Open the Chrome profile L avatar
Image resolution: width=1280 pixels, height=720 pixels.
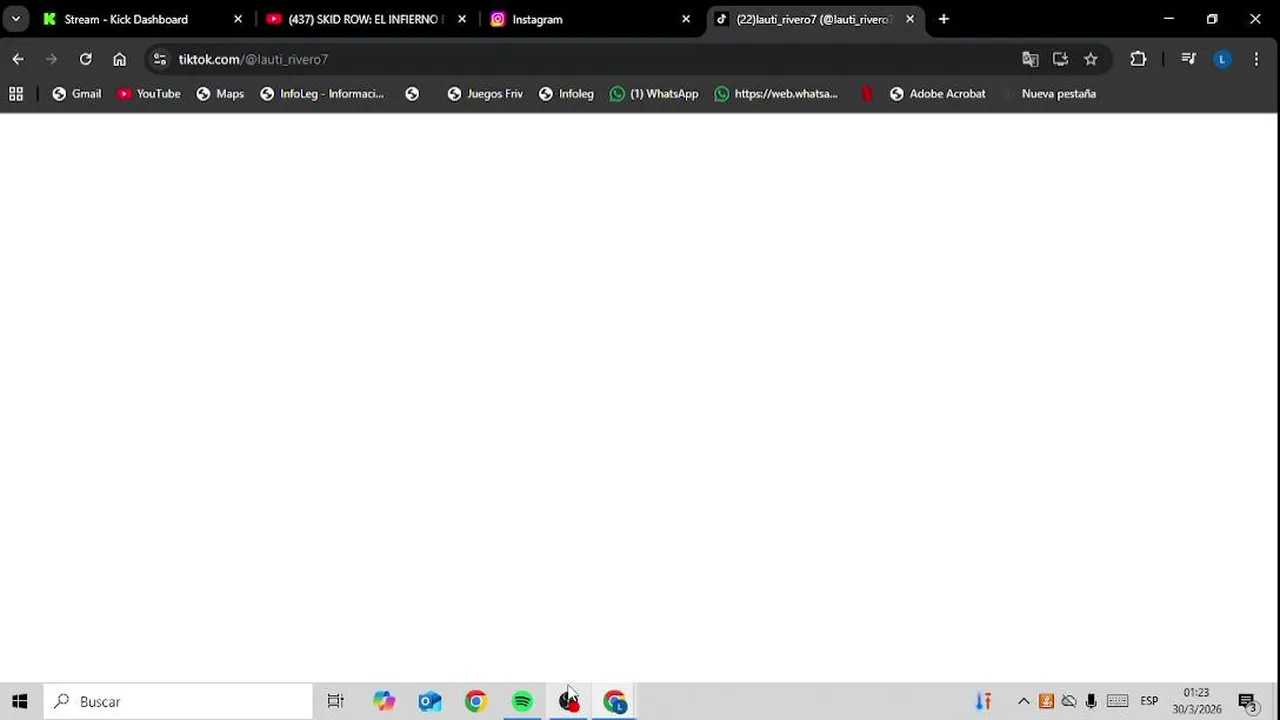coord(1222,59)
